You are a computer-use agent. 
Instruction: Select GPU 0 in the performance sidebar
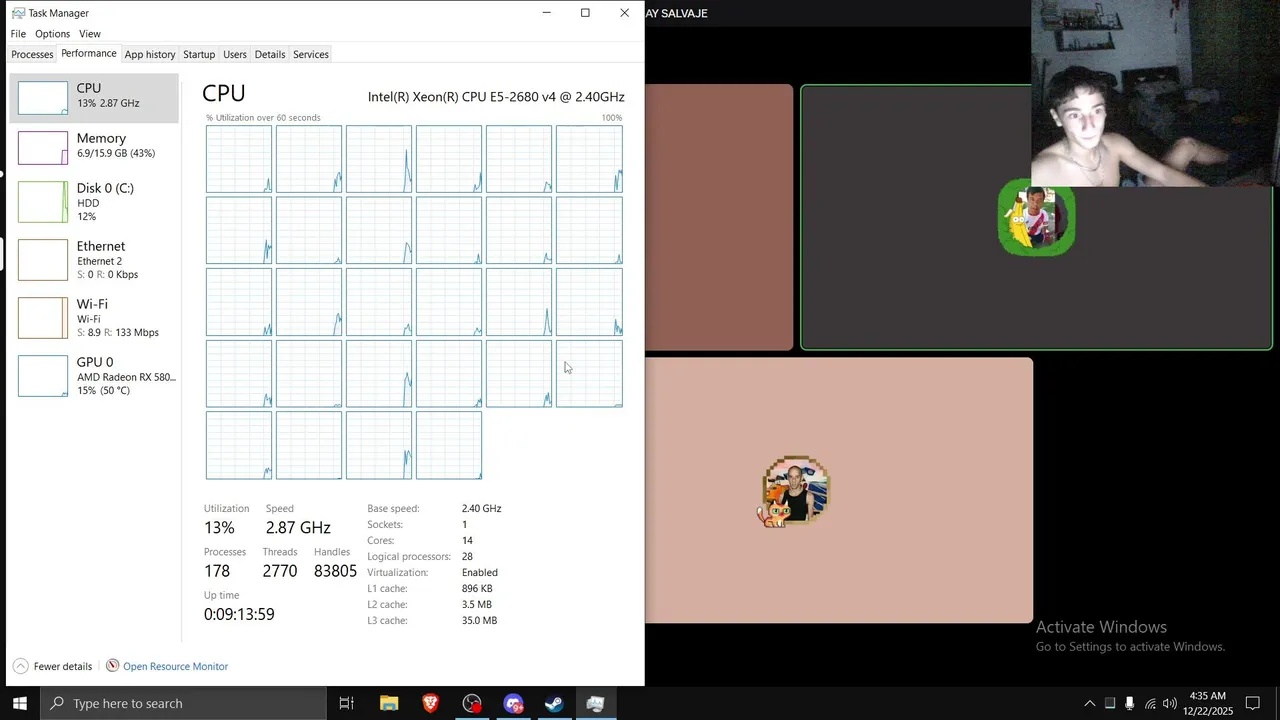[94, 376]
